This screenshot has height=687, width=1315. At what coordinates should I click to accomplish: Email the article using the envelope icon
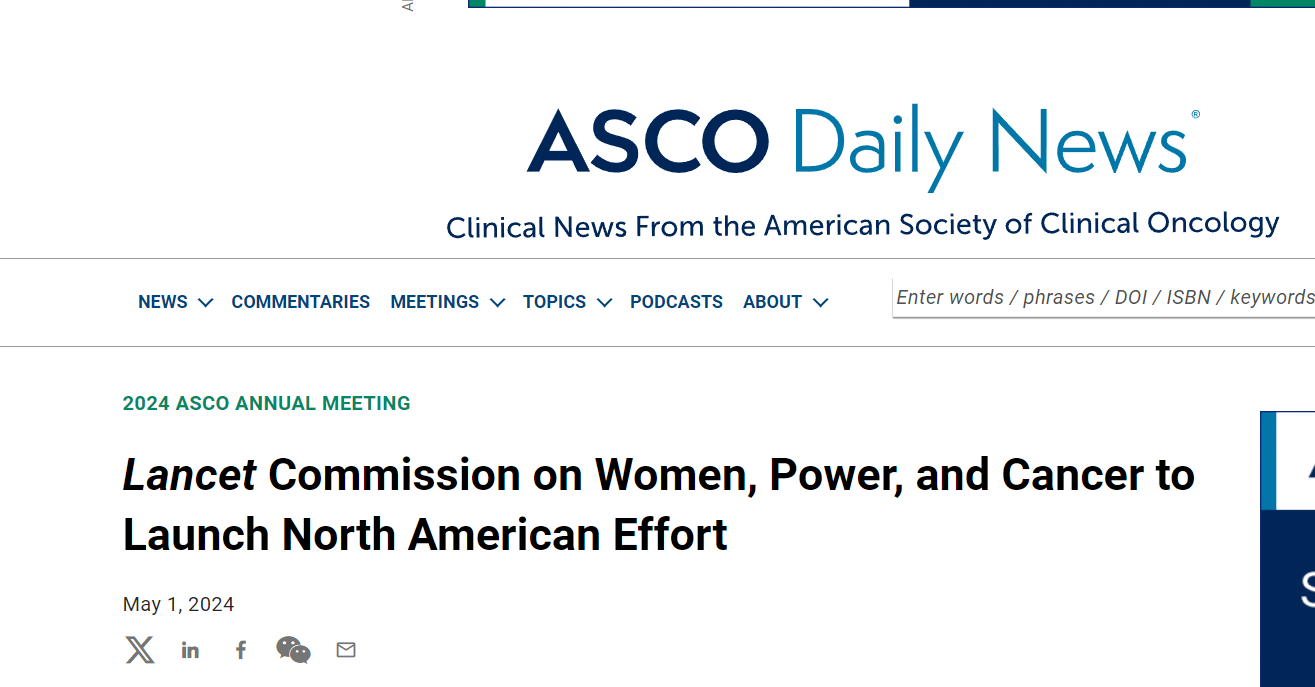click(346, 650)
